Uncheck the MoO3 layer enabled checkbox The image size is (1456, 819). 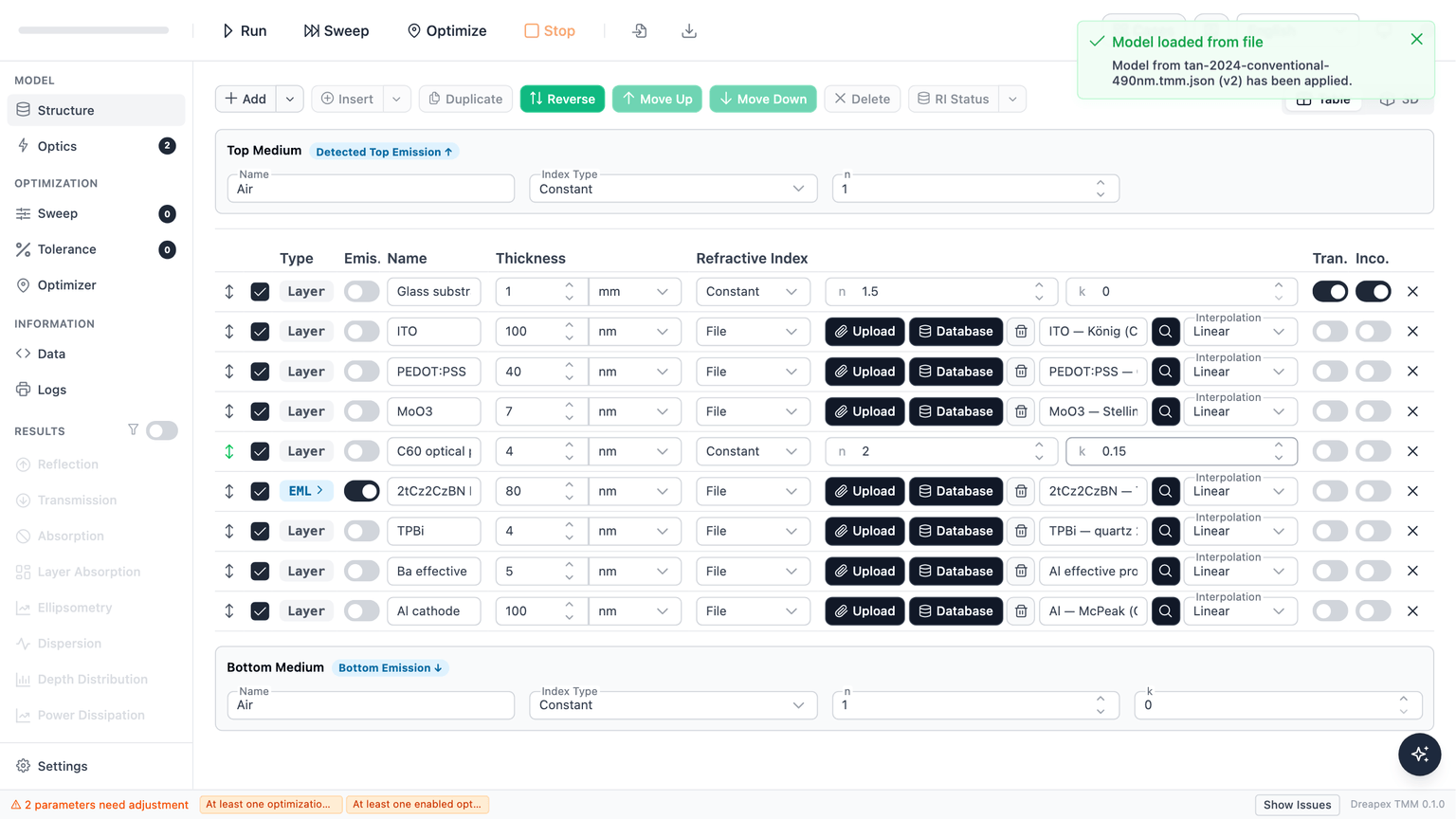pos(260,411)
